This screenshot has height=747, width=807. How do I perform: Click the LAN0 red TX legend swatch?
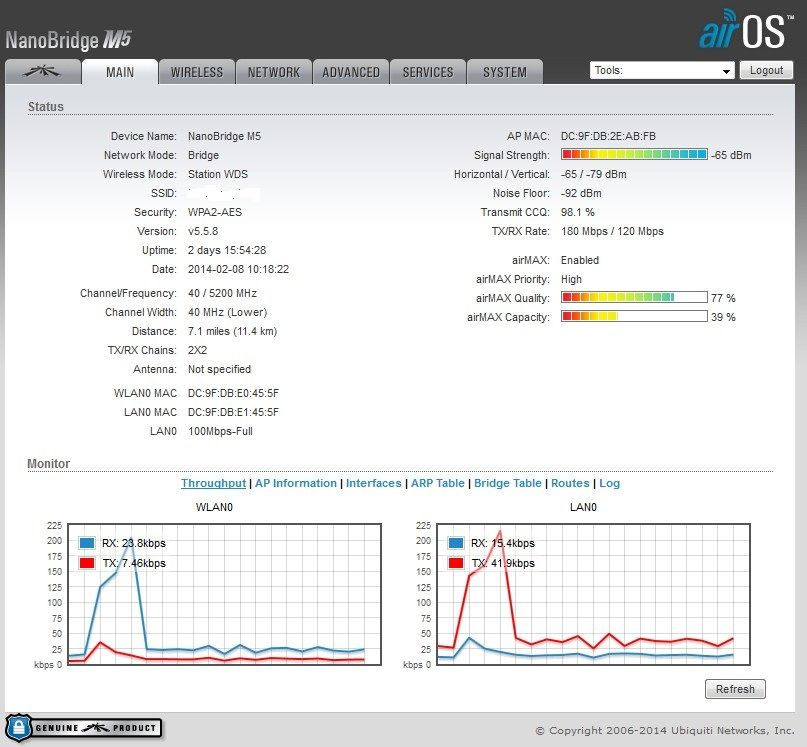pyautogui.click(x=456, y=563)
